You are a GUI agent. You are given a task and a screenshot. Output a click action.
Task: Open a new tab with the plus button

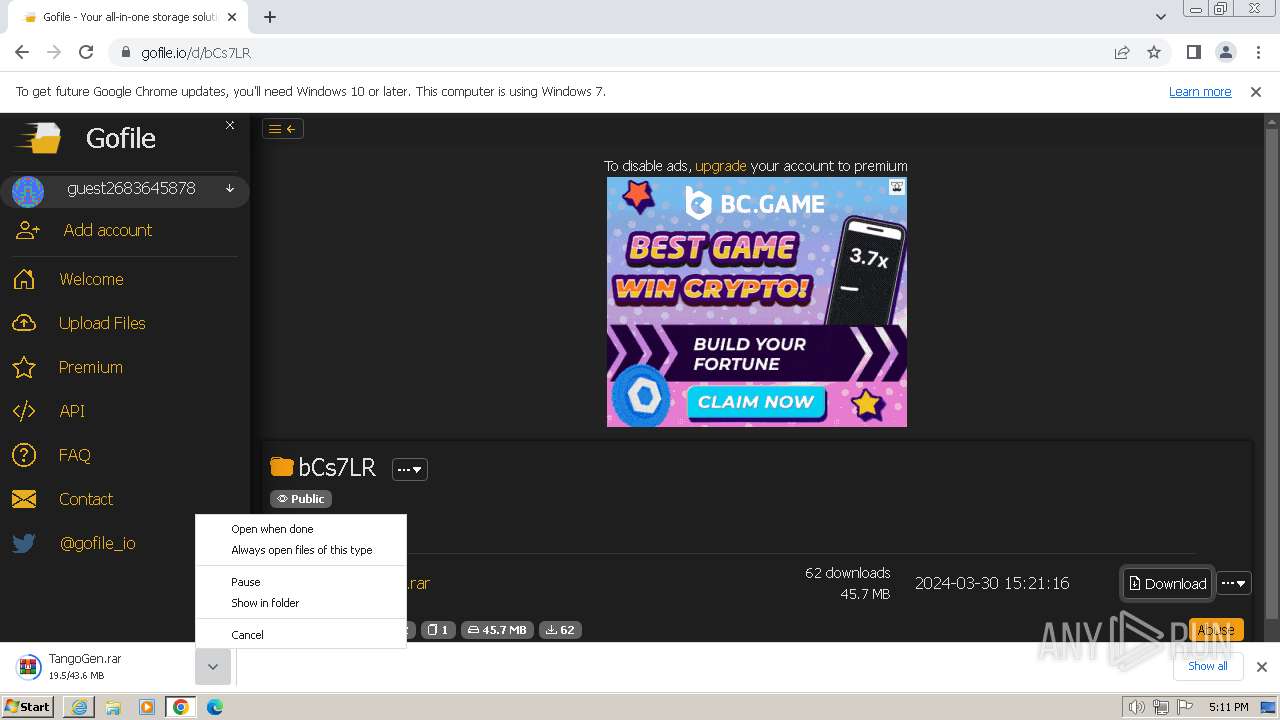pos(270,16)
